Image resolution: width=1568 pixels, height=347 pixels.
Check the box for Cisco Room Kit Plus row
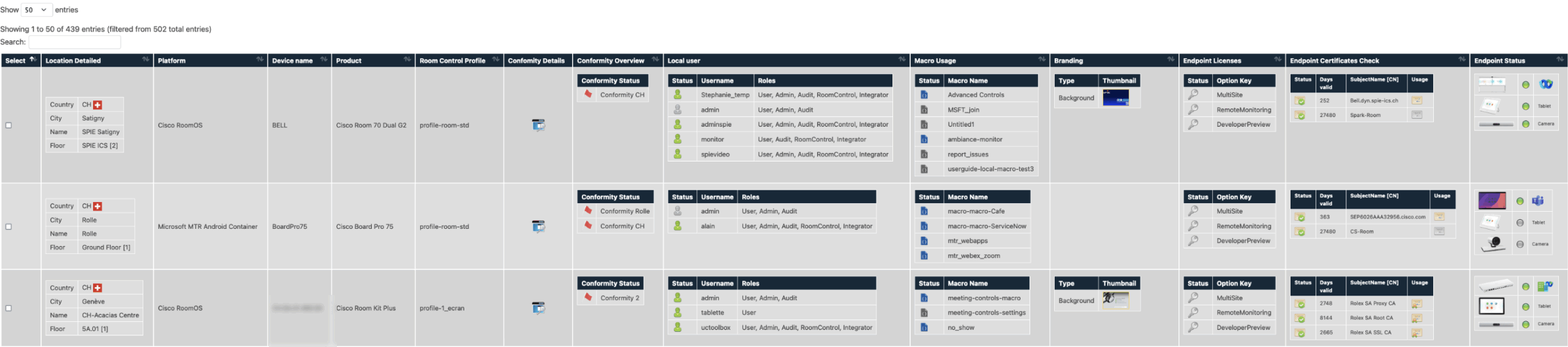[x=9, y=308]
